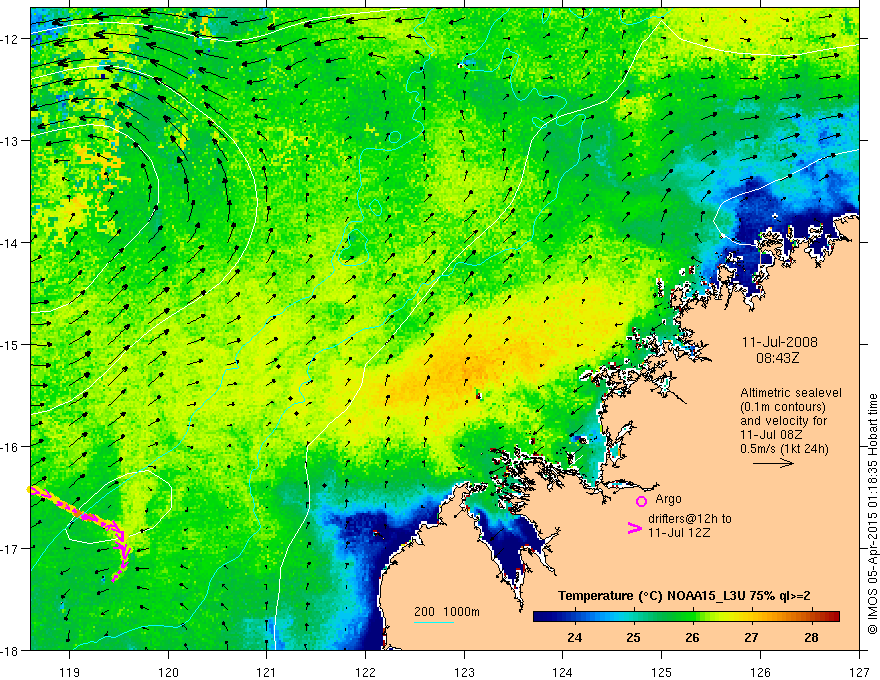The width and height of the screenshot is (880, 680).
Task: Click the magenta drifter arrowhead legend marker
Action: (x=634, y=528)
